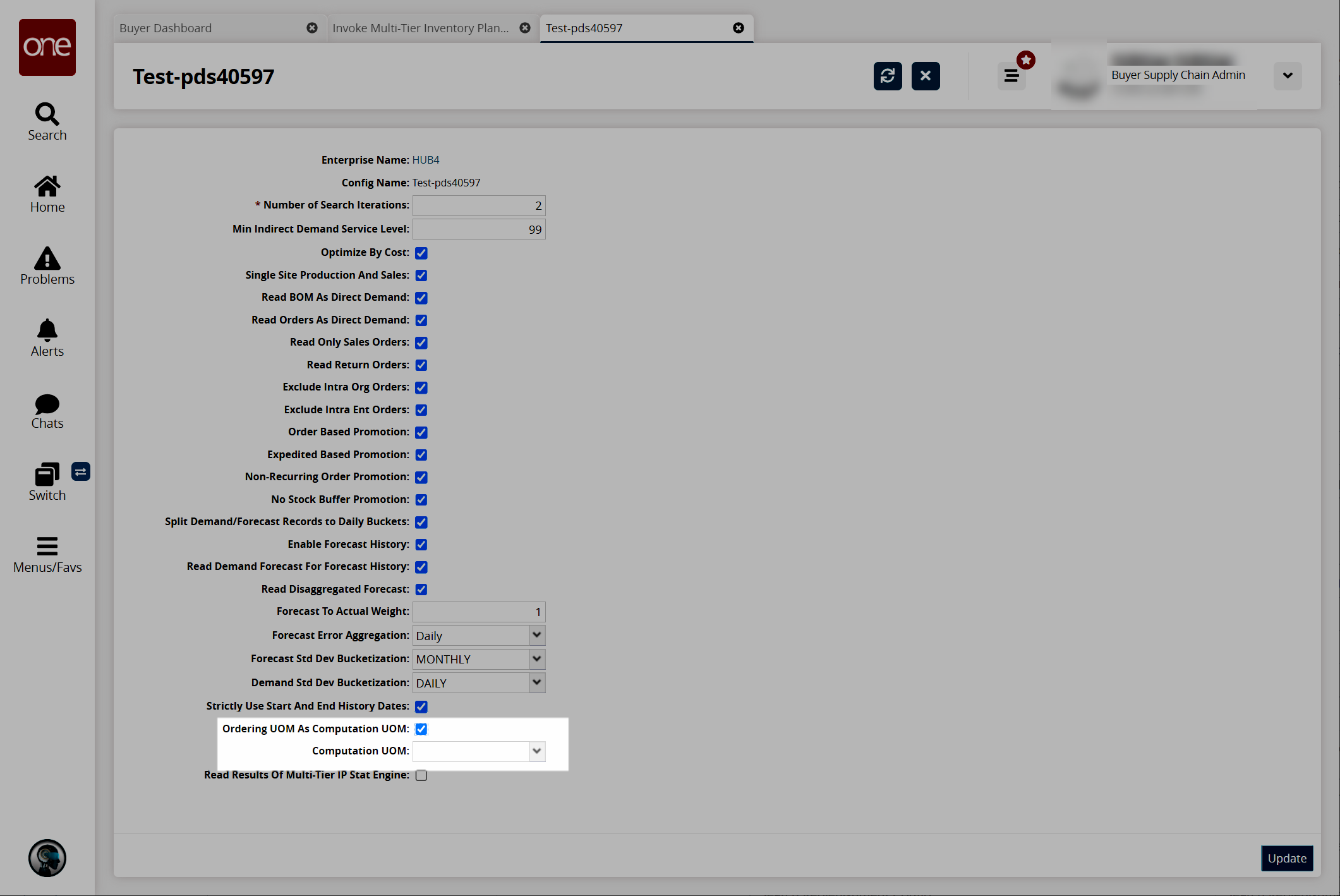
Task: Click the refresh icon button
Action: coord(887,76)
